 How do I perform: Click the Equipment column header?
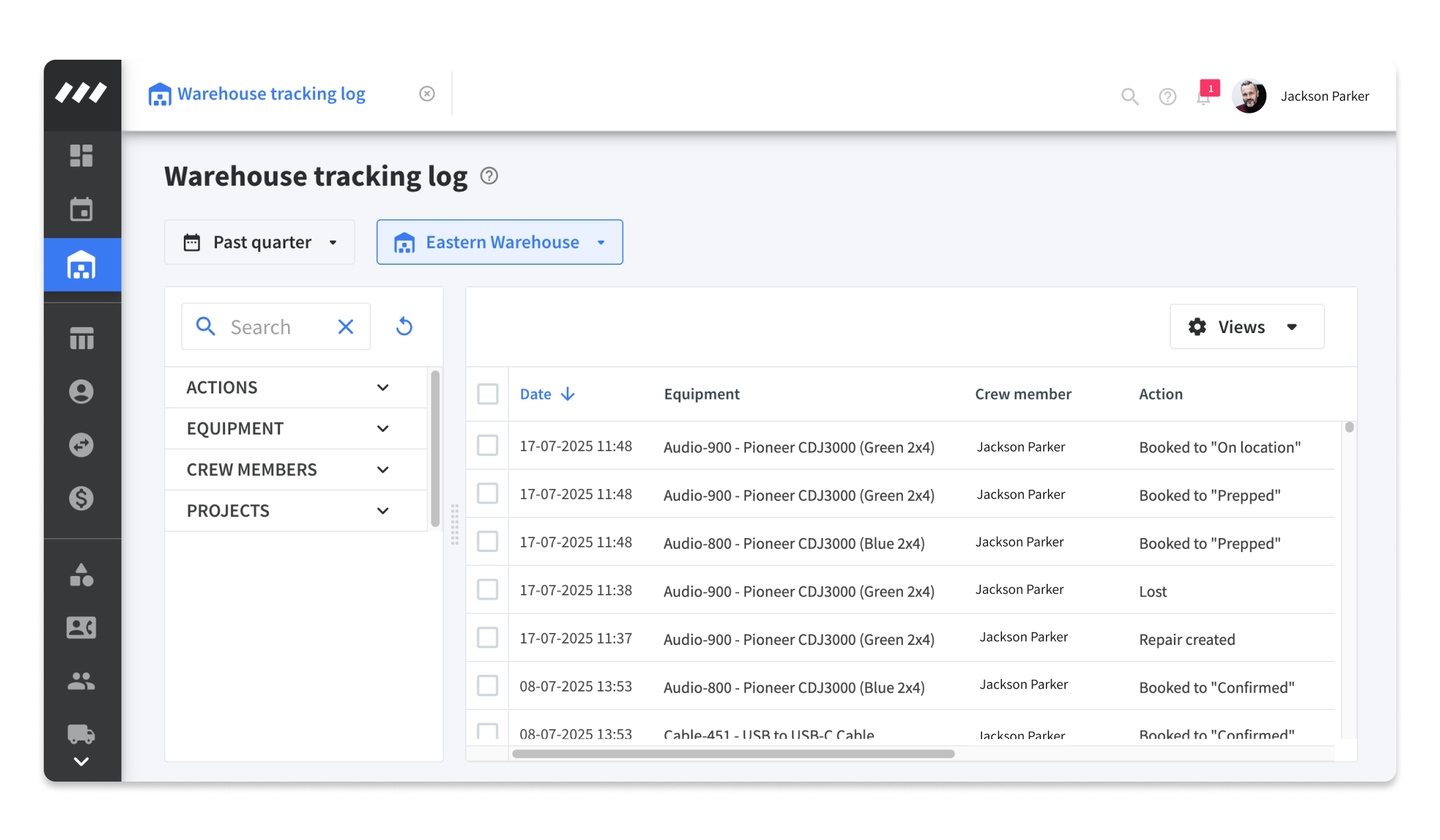[x=701, y=394]
